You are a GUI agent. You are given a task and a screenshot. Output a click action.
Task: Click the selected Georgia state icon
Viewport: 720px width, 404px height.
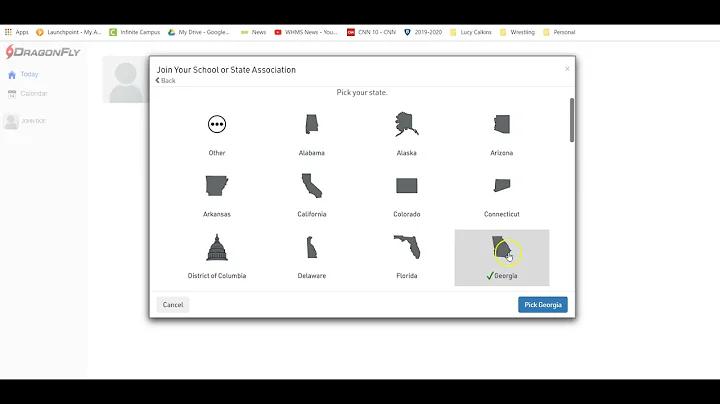[x=501, y=247]
